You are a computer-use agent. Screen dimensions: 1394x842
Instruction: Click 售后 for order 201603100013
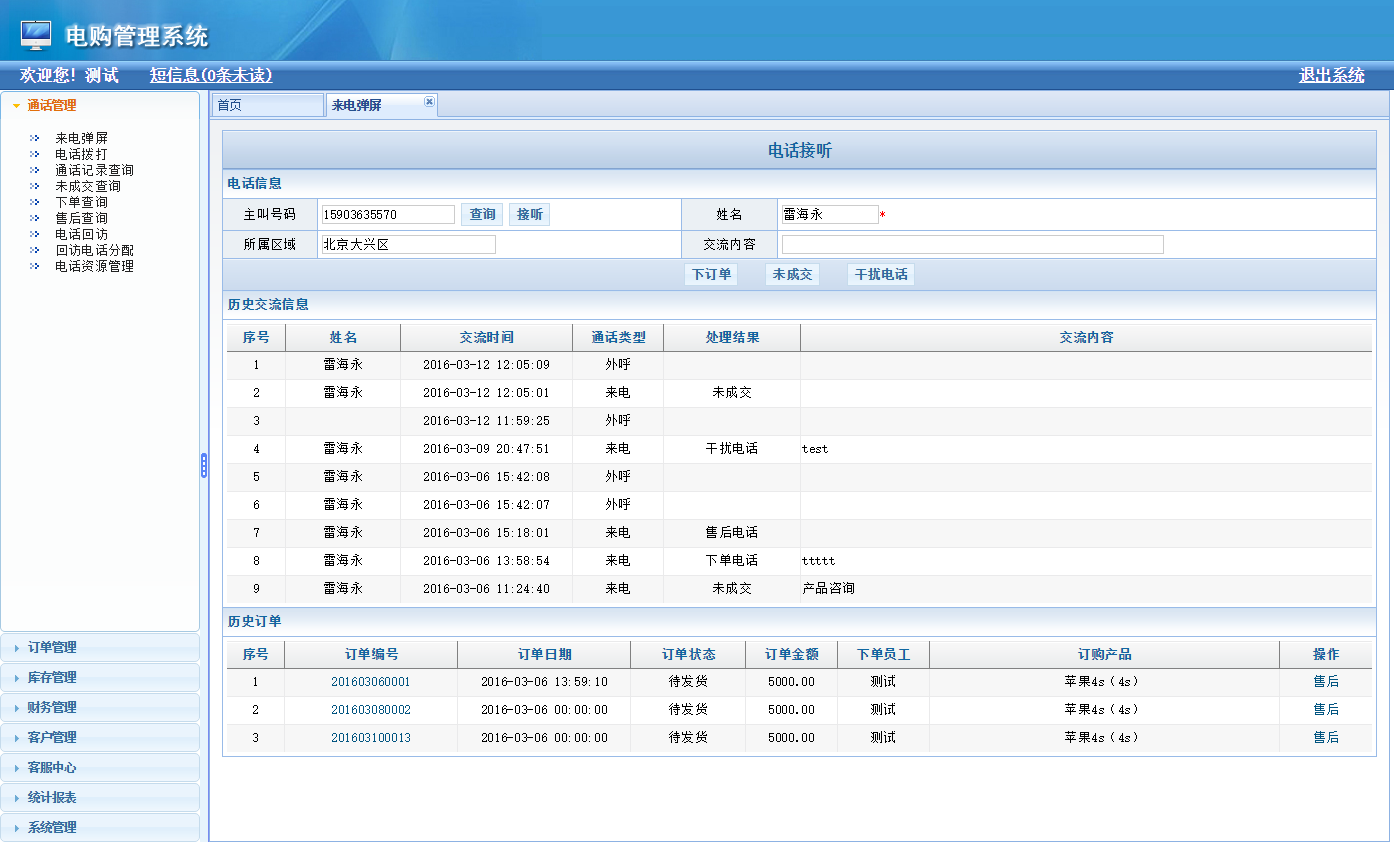tap(1326, 738)
